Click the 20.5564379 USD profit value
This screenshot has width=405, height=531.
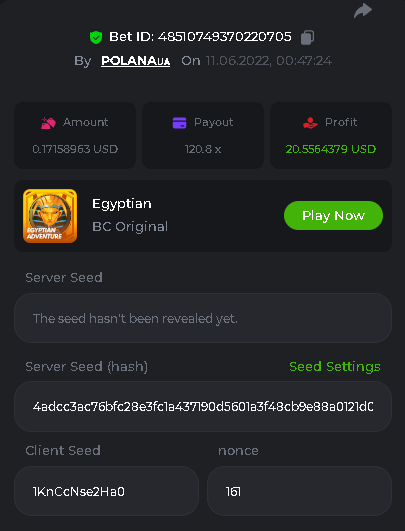[331, 149]
